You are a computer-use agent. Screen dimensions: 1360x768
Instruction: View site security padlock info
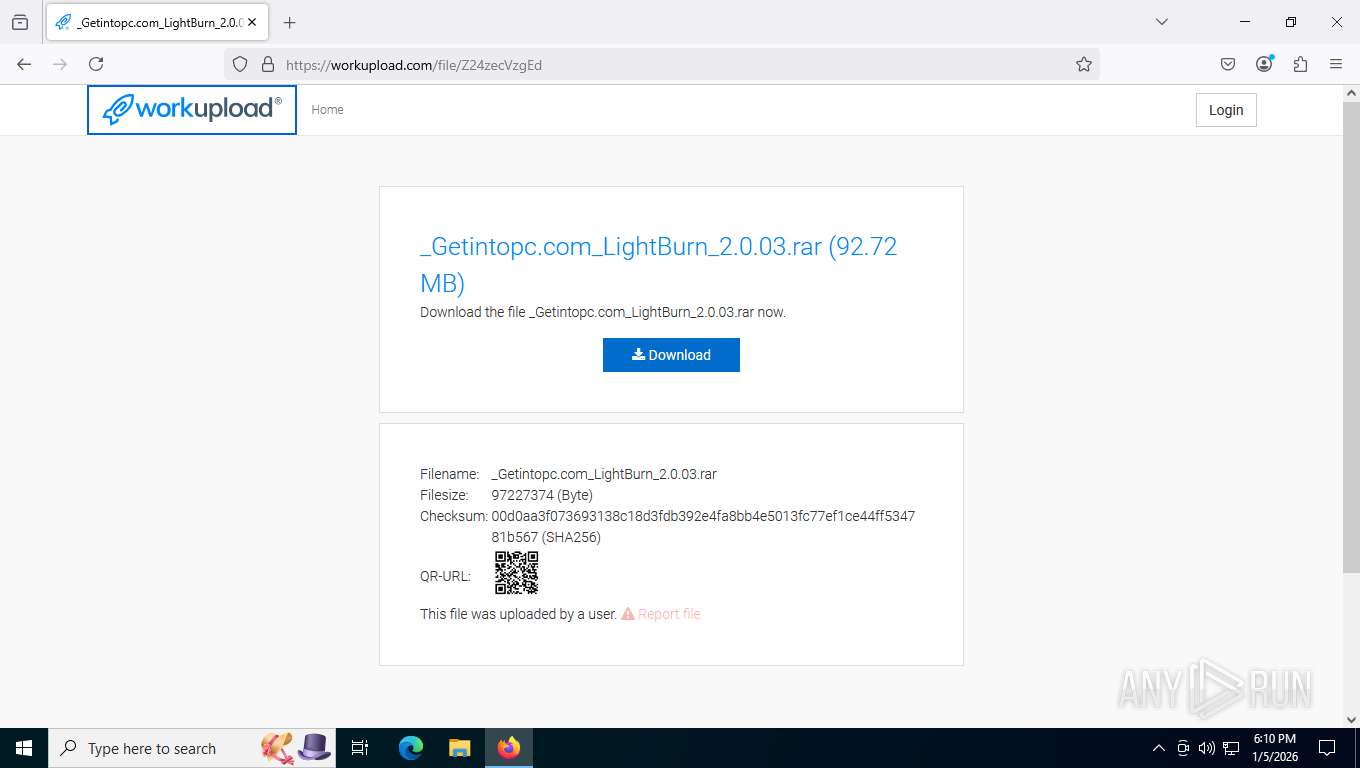click(267, 64)
